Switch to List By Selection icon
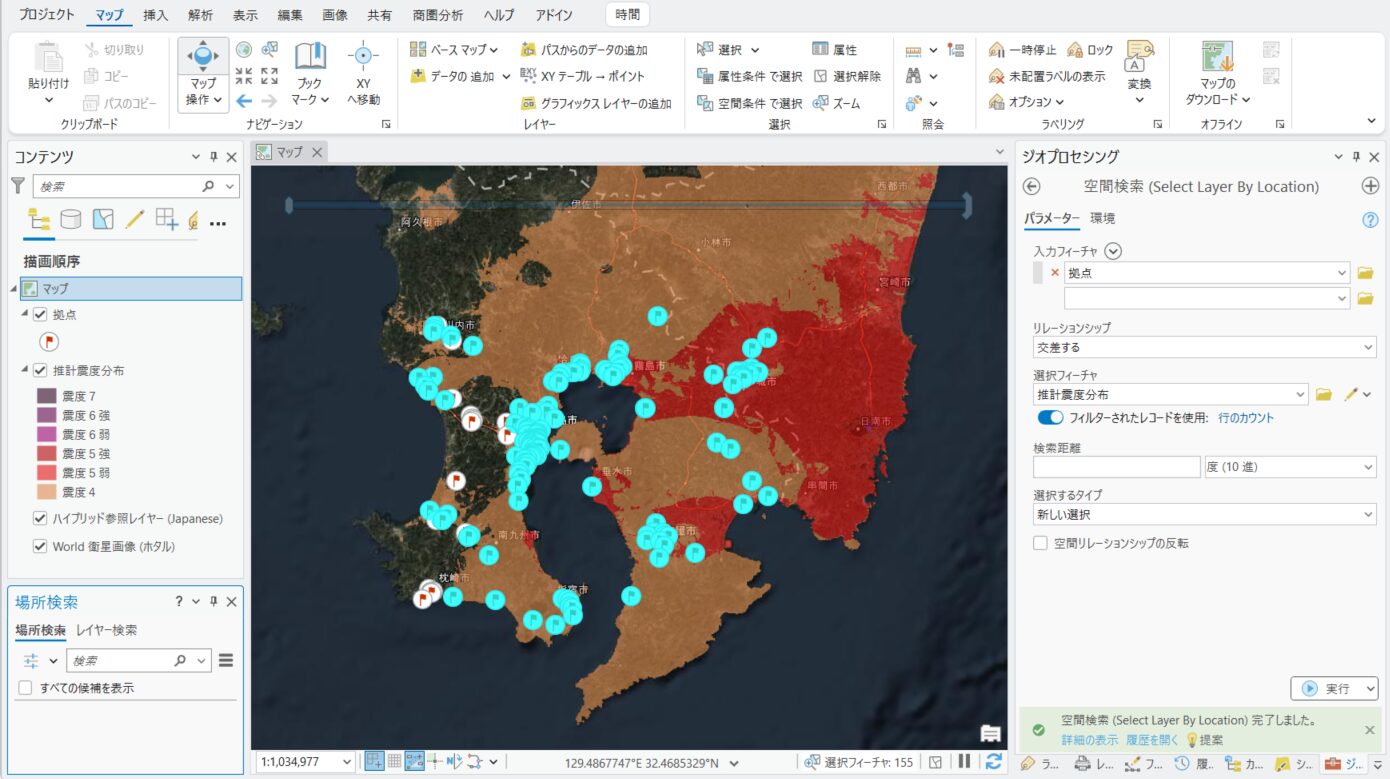 (x=103, y=219)
